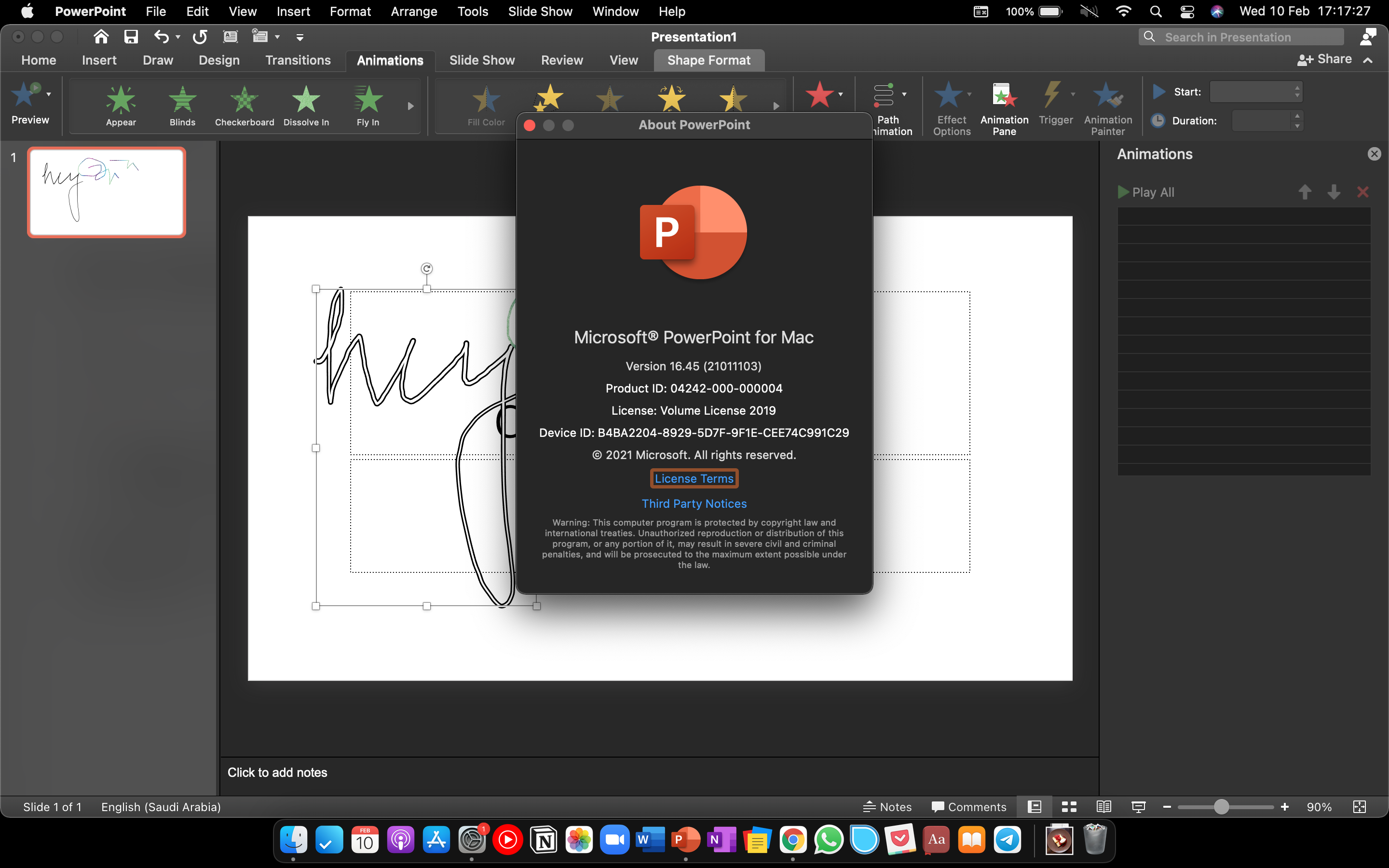Click the zoom slider handle
This screenshot has width=1389, height=868.
1221,807
